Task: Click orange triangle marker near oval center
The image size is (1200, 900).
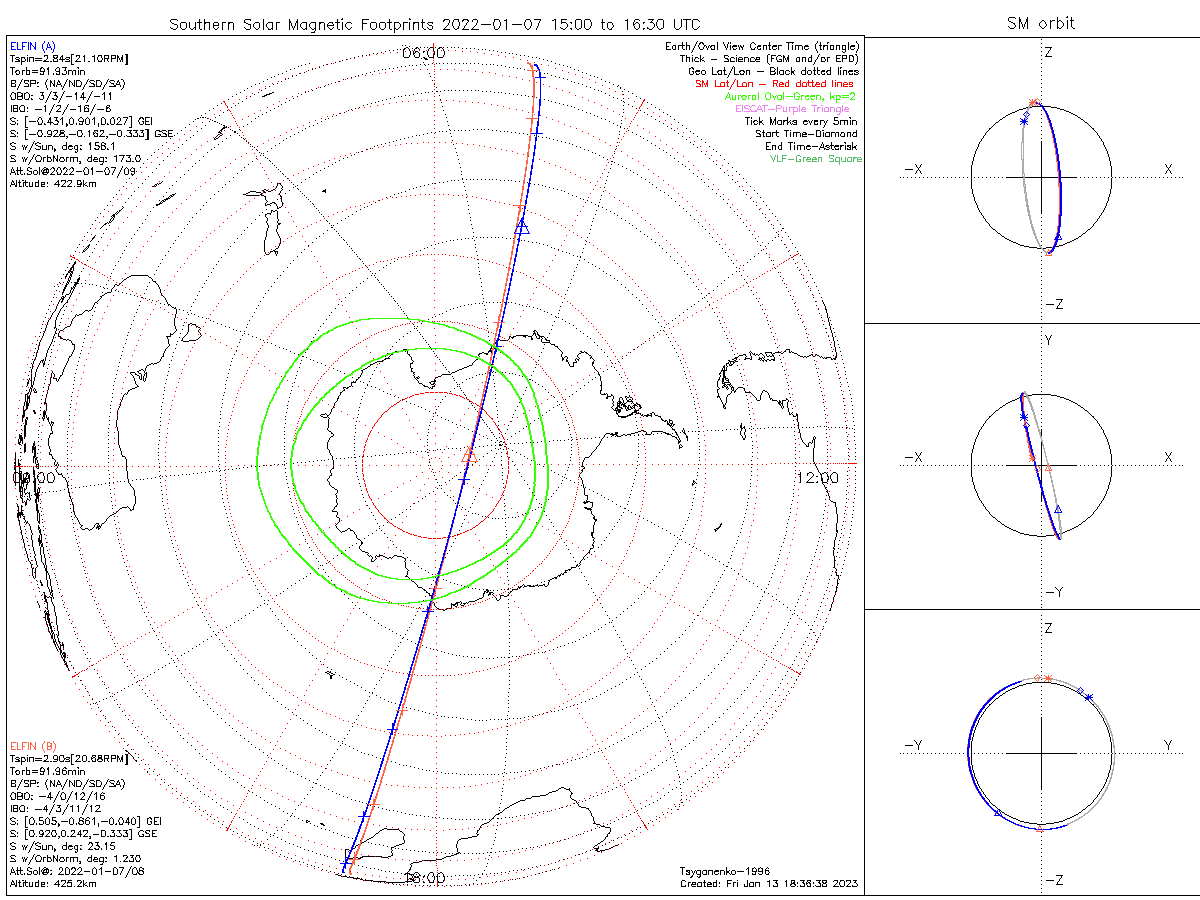Action: [469, 455]
